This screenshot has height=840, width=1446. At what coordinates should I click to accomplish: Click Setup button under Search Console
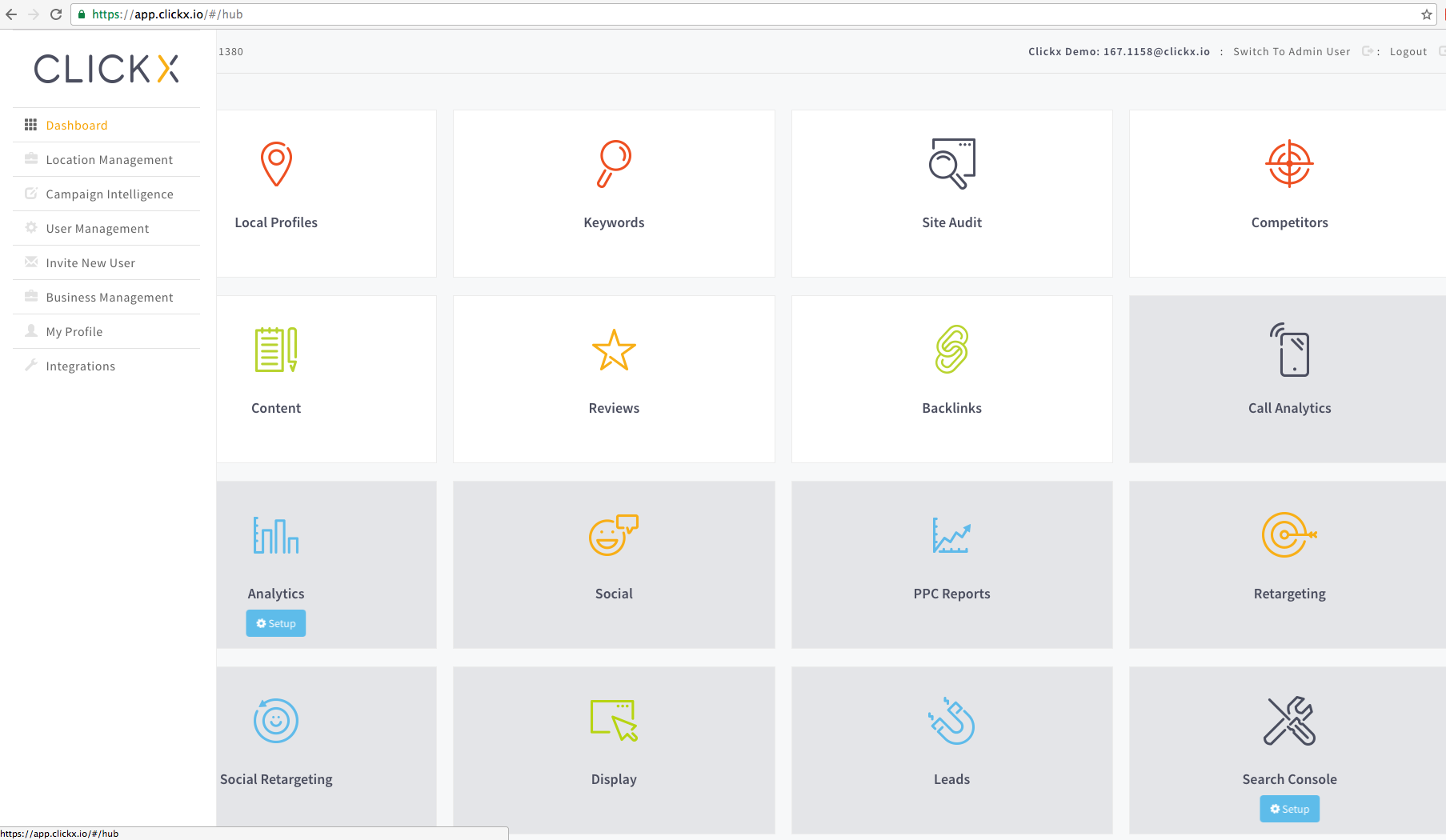(1289, 809)
